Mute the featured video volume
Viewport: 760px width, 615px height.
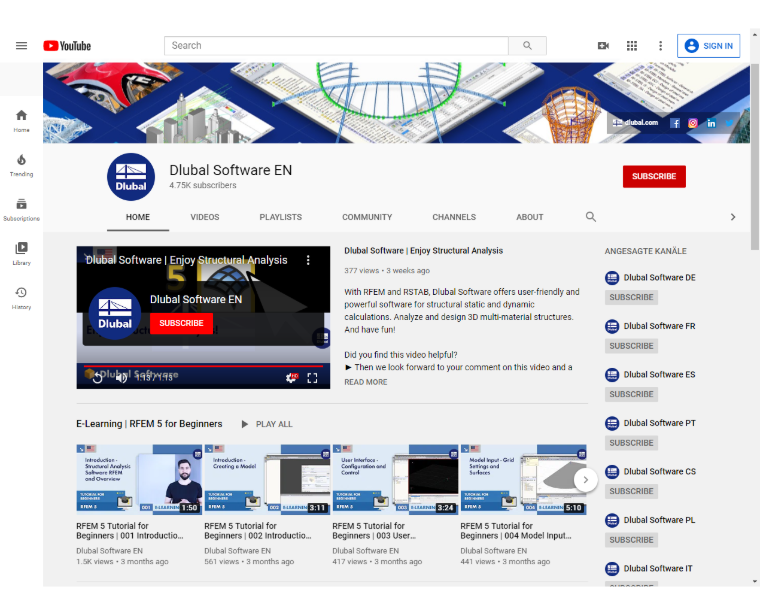point(121,378)
